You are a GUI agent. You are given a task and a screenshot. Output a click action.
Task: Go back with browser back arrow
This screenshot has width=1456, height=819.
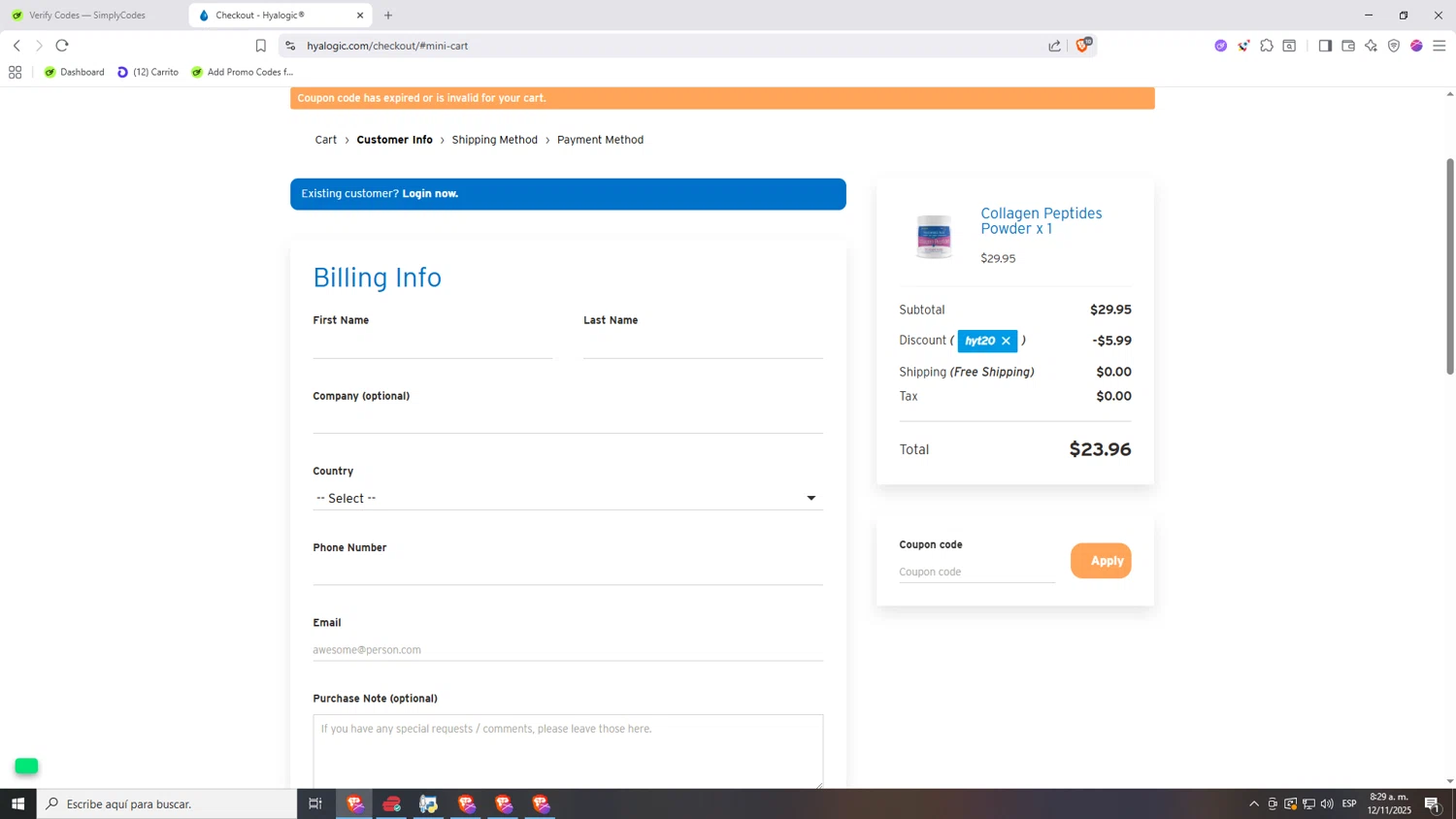click(17, 46)
